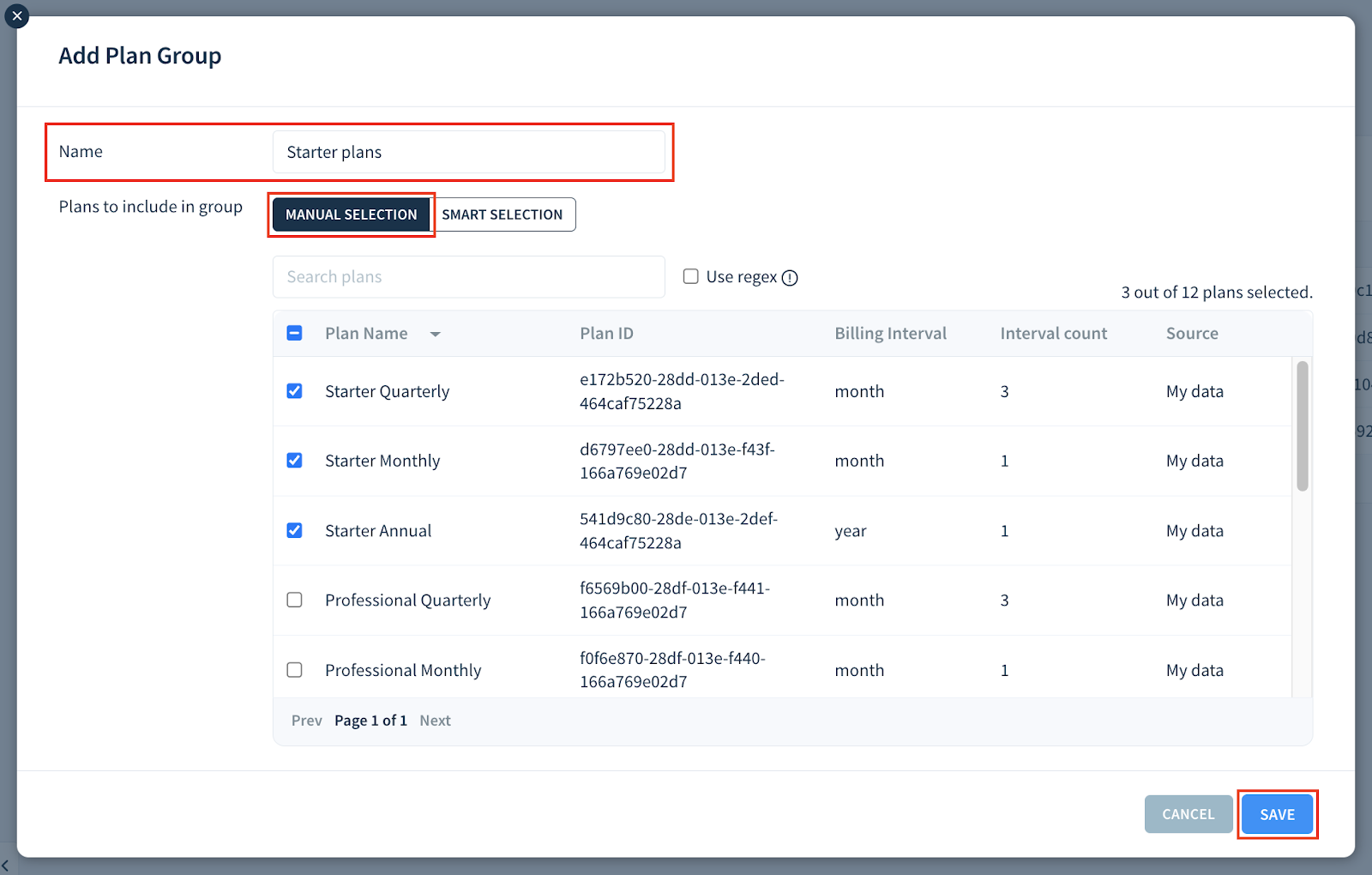Click the 3 out of 12 plans selected text
Screen dimensions: 1372x875
[x=1217, y=293]
